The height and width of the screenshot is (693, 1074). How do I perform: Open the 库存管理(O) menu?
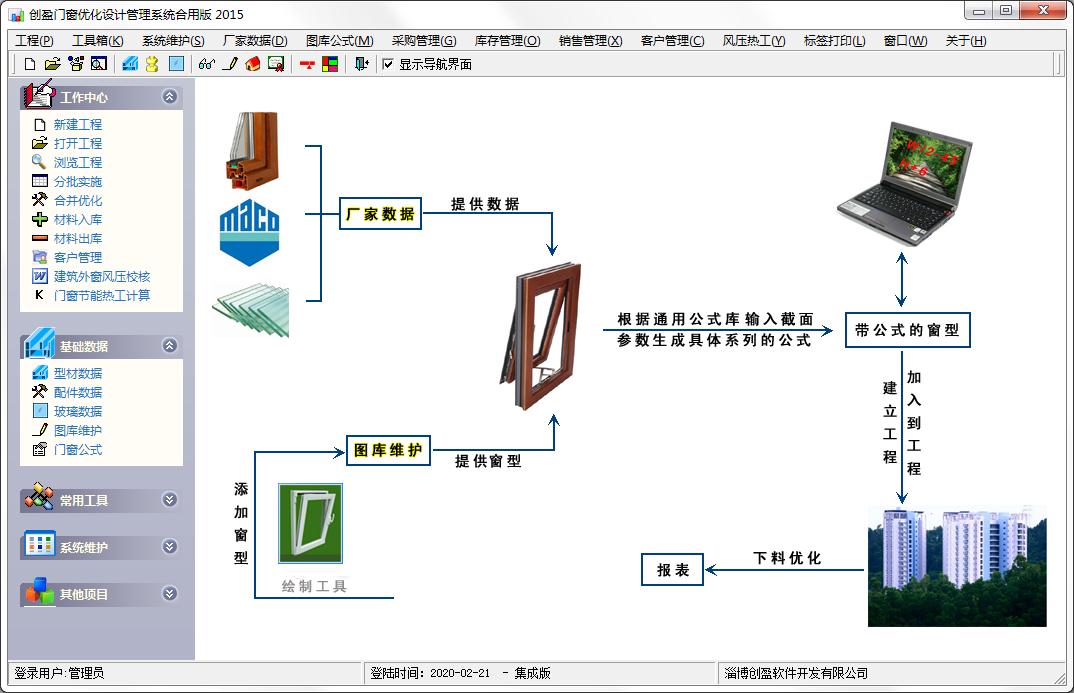point(508,40)
